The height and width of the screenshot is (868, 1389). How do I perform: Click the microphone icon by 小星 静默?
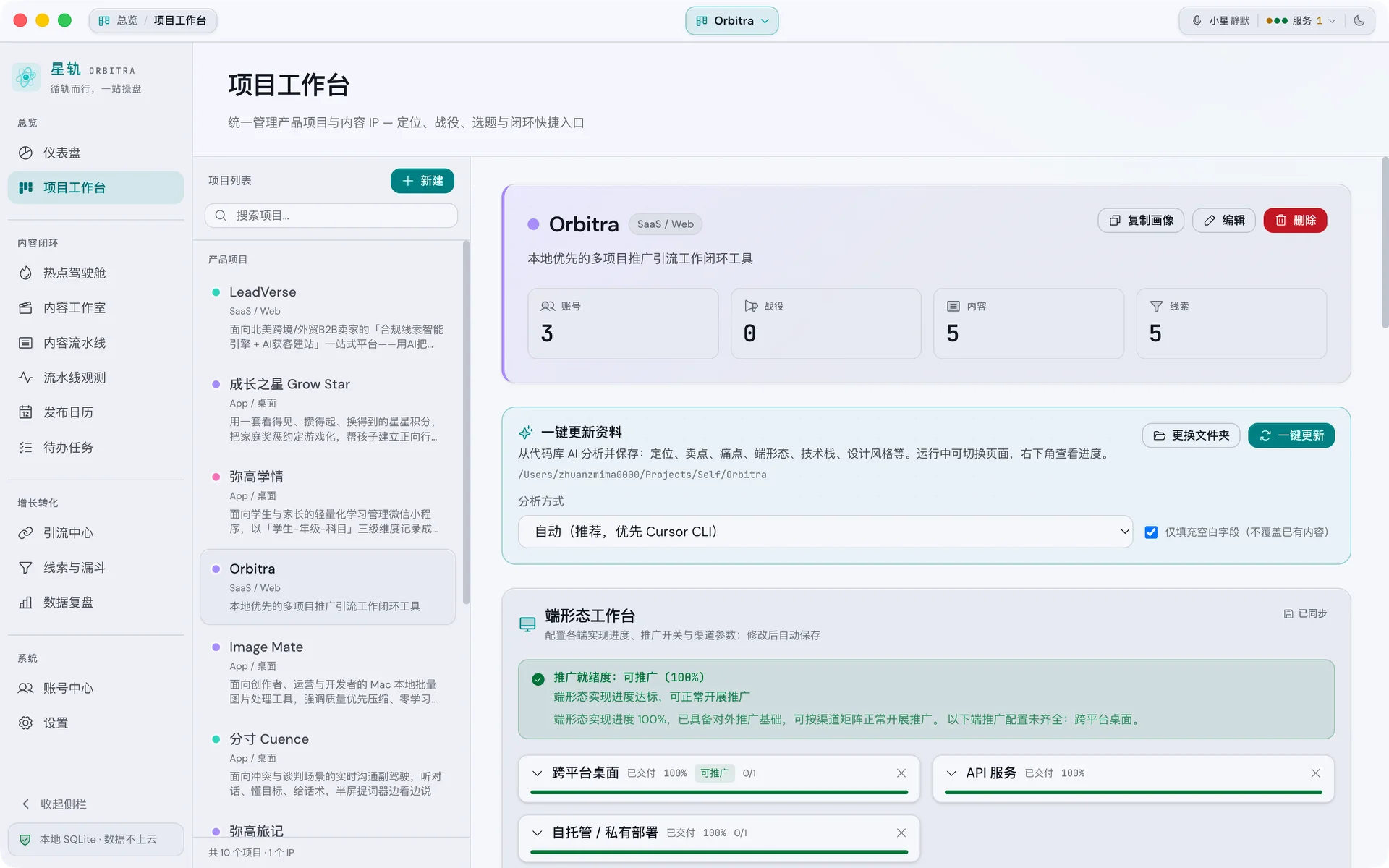pos(1197,21)
